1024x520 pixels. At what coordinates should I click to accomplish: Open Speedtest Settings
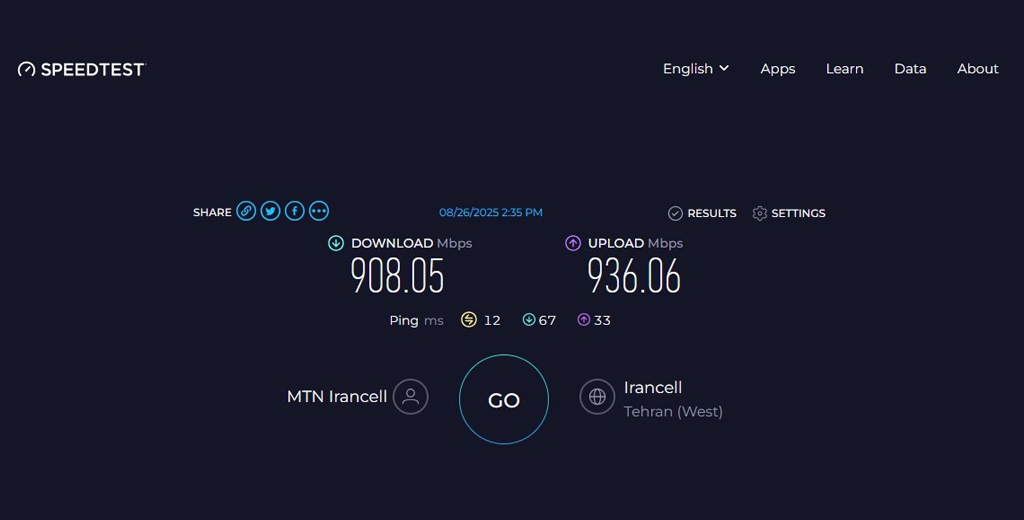pos(789,213)
